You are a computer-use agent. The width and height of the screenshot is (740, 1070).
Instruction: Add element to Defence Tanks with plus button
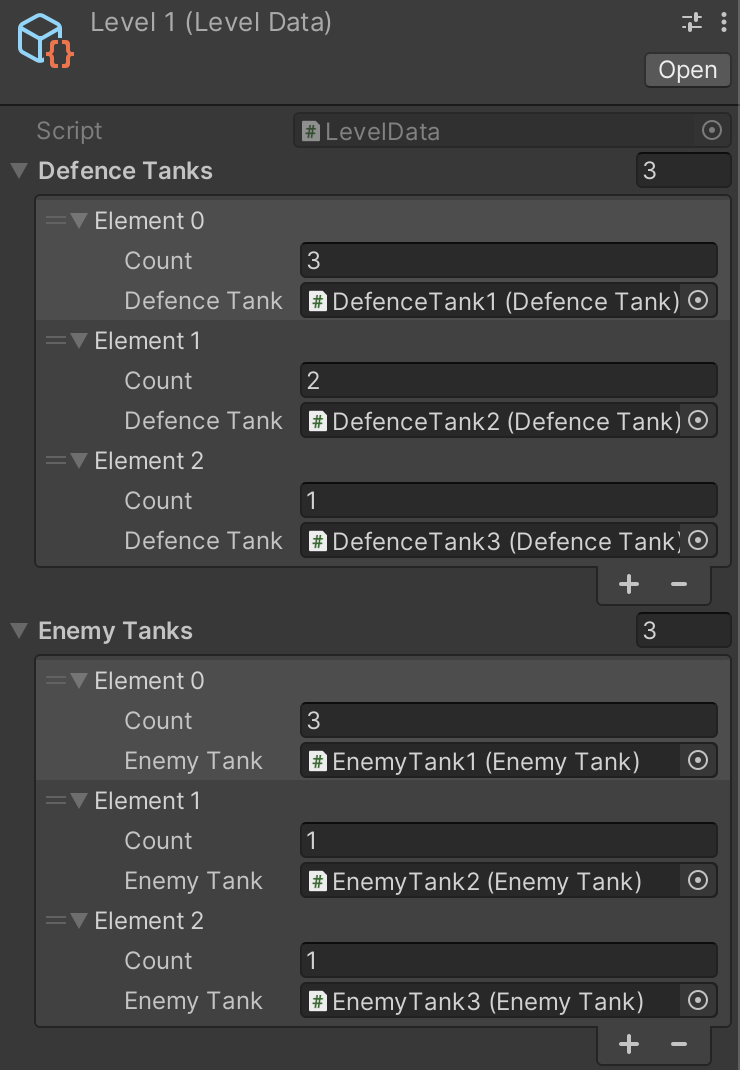628,583
